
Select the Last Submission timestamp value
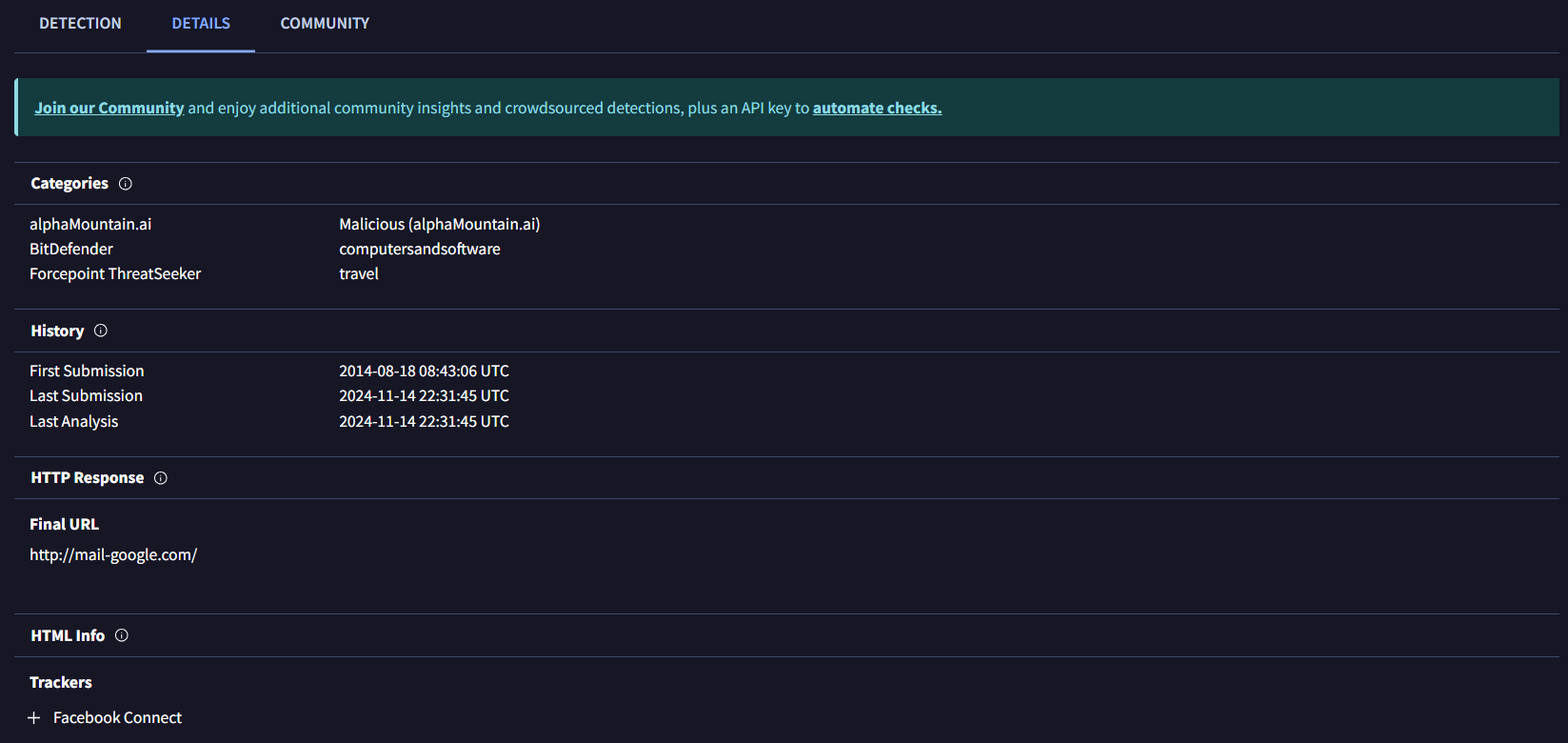[424, 396]
